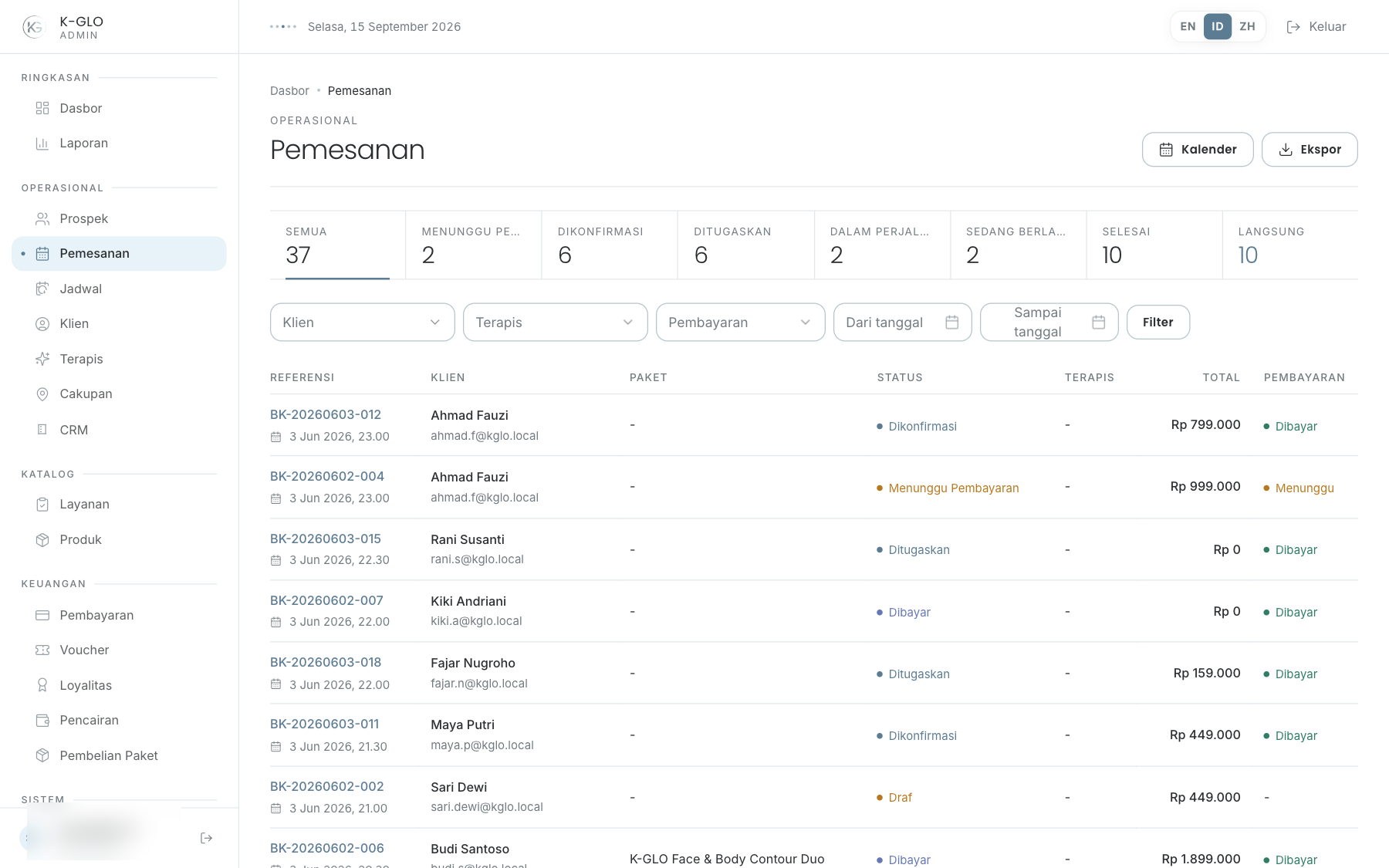Switch language to ZH

1247,26
